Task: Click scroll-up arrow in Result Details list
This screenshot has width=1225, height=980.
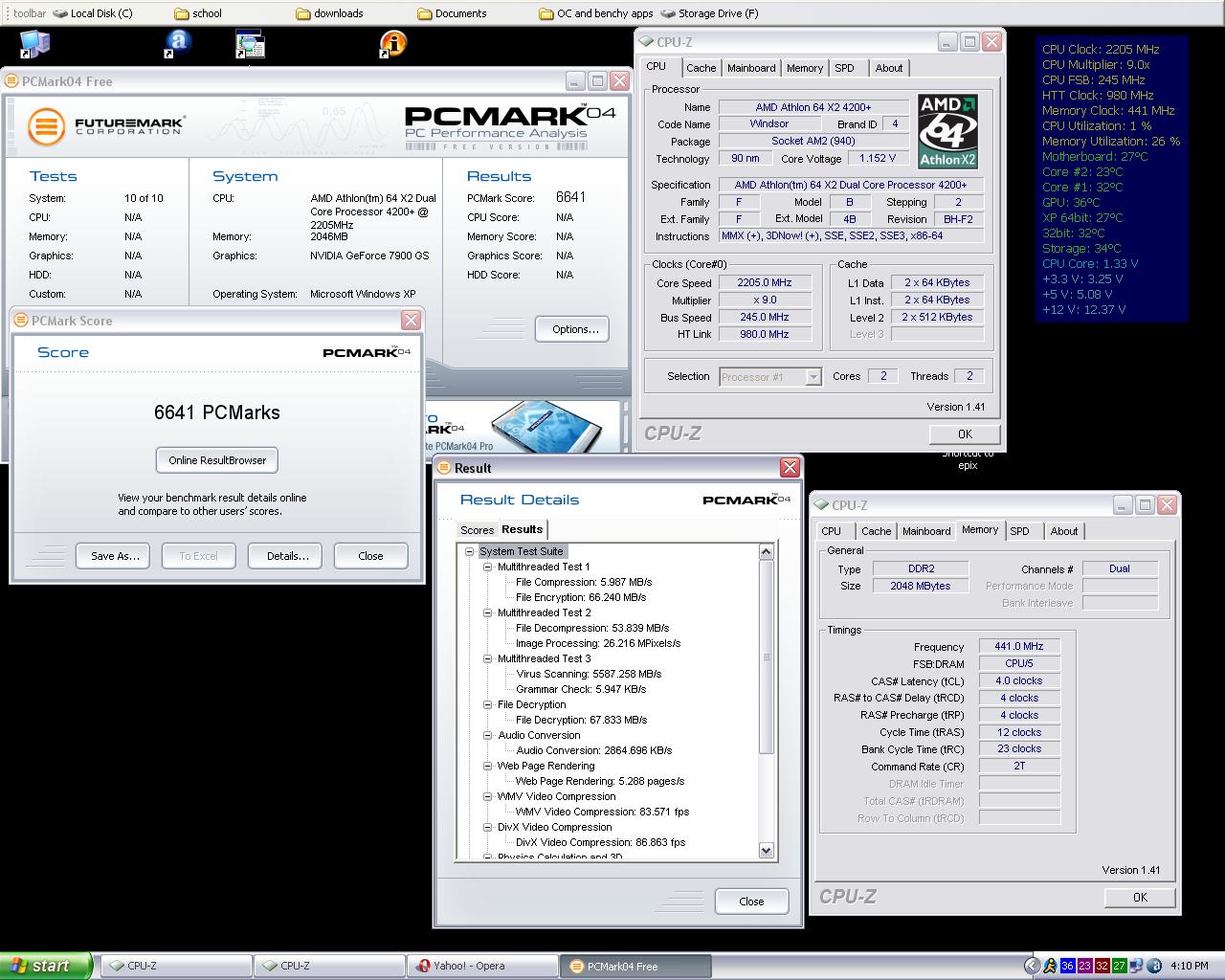Action: 766,552
